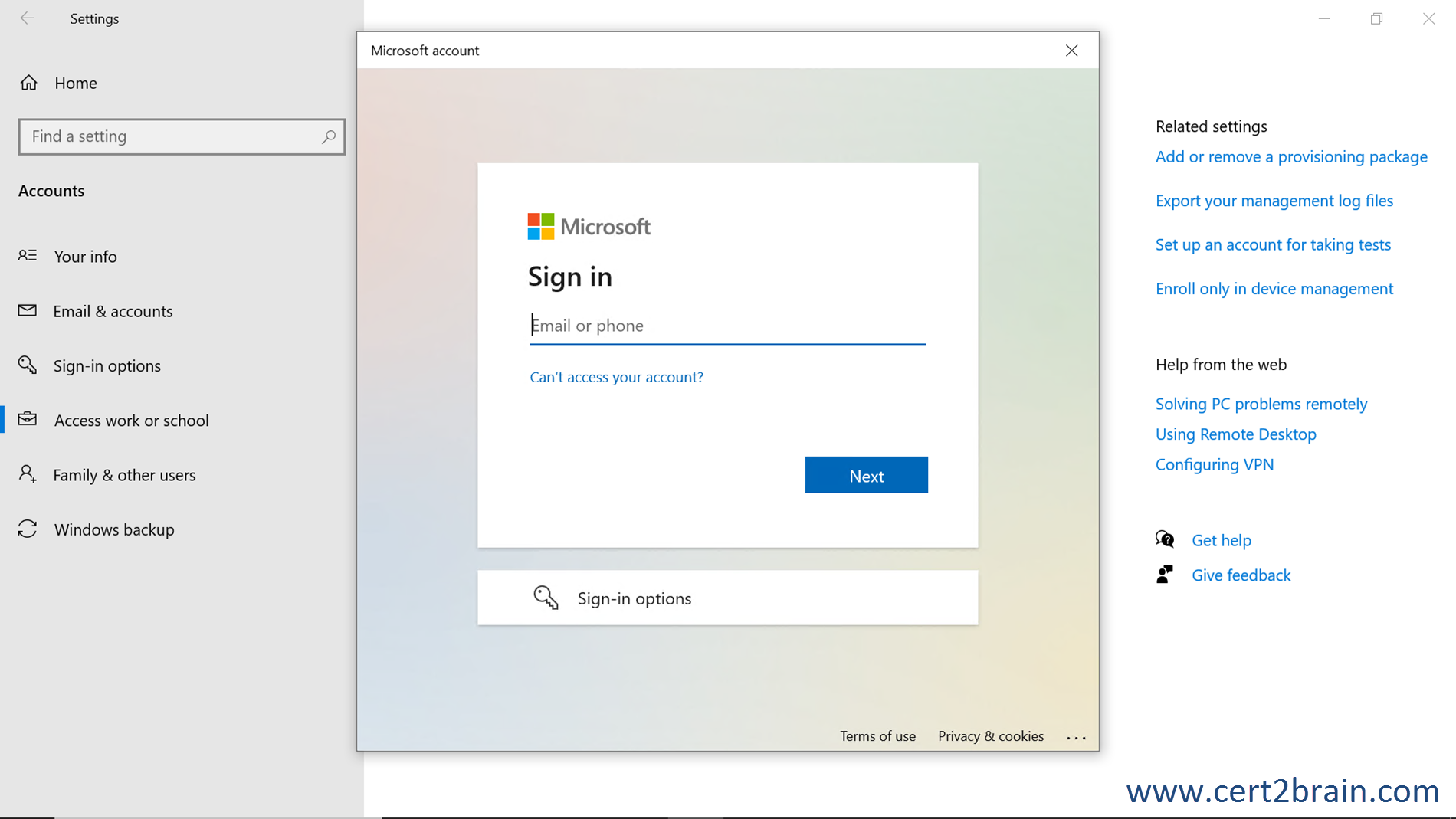The height and width of the screenshot is (819, 1456).
Task: Focus the Email or phone field
Action: [x=727, y=326]
